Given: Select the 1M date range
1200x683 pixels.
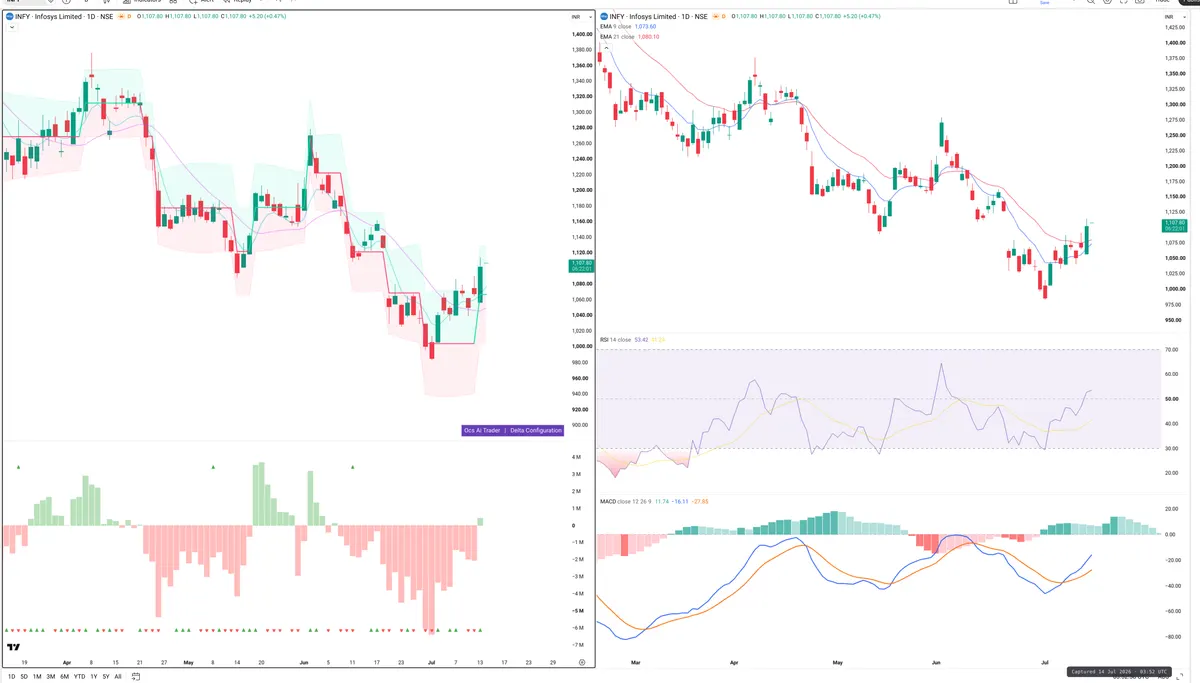Looking at the screenshot, I should [37, 676].
